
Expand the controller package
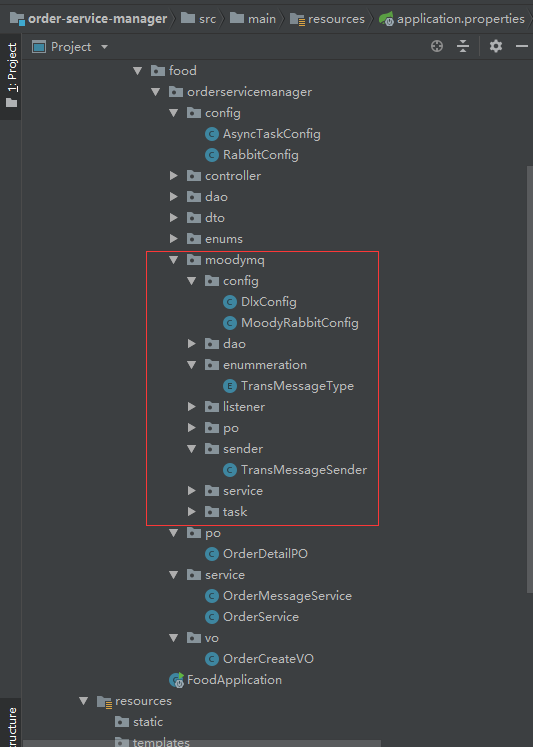[173, 176]
